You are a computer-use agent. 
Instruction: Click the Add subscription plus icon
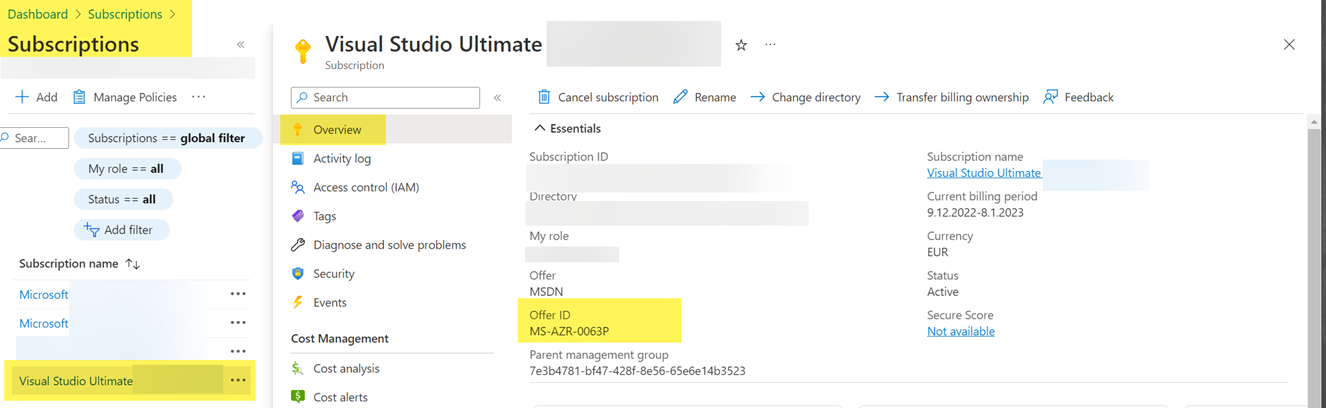click(22, 97)
